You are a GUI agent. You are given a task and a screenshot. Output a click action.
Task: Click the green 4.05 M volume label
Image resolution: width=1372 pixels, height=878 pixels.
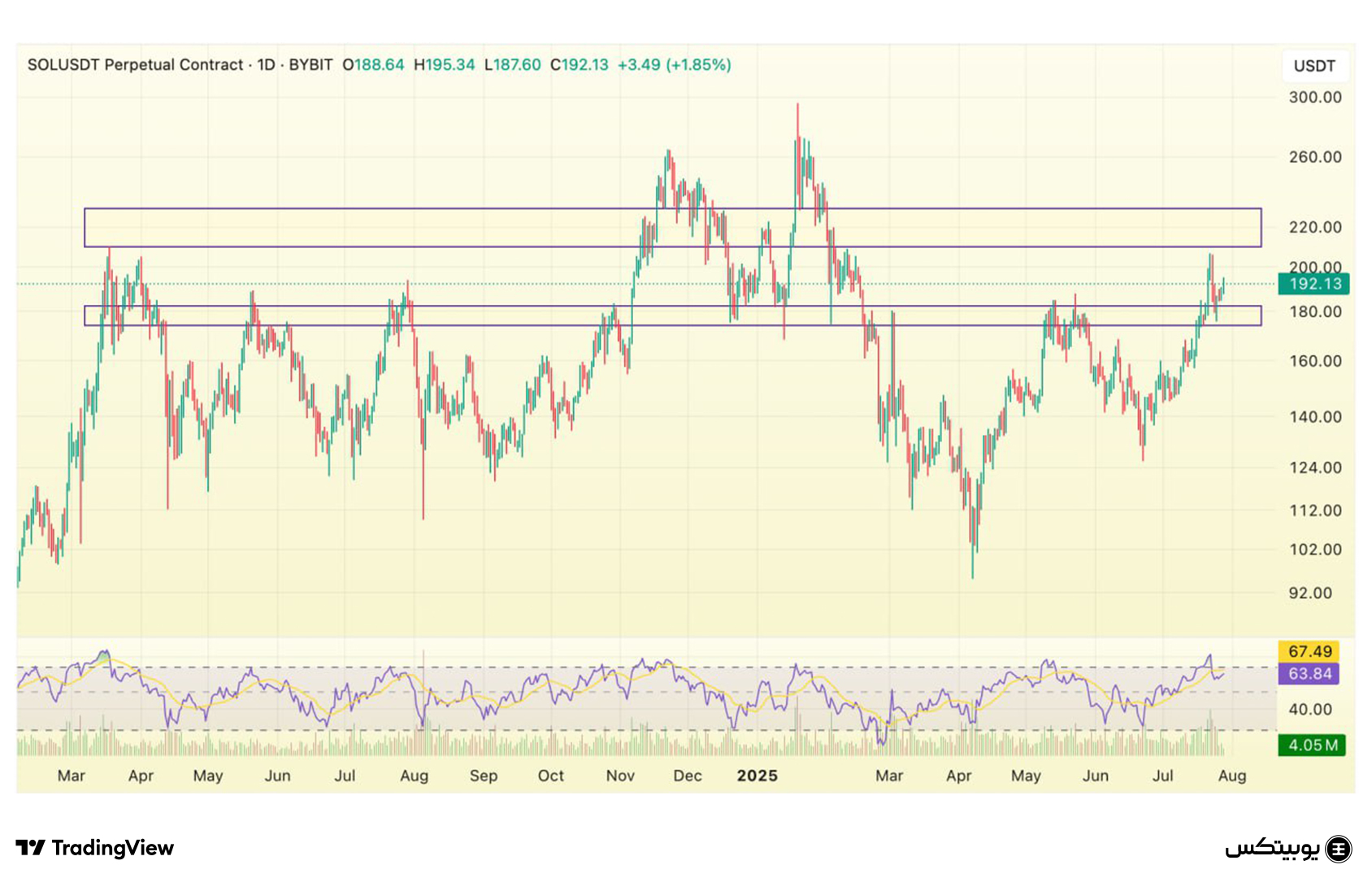(x=1311, y=745)
